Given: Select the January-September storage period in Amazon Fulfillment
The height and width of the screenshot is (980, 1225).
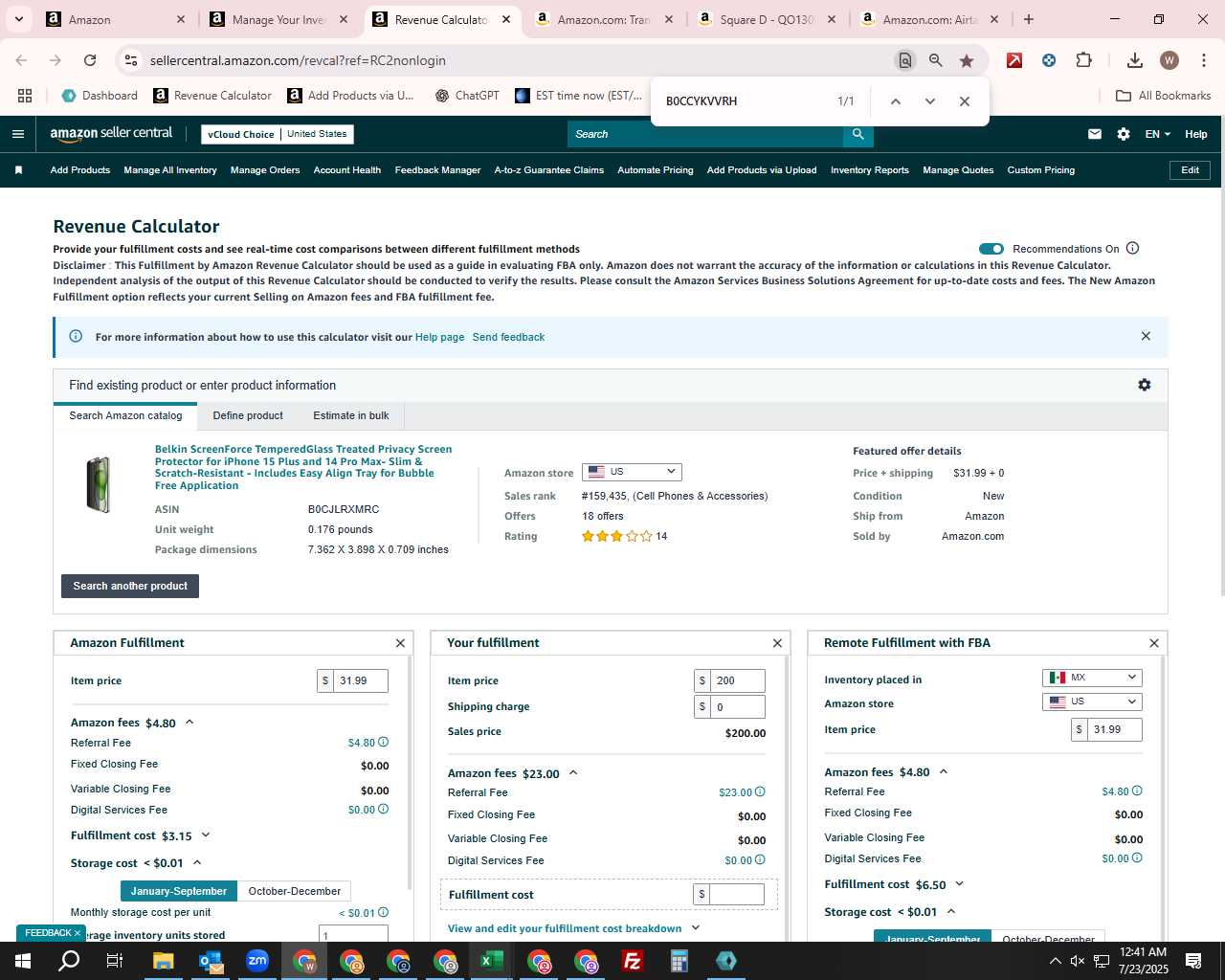Looking at the screenshot, I should (x=179, y=891).
